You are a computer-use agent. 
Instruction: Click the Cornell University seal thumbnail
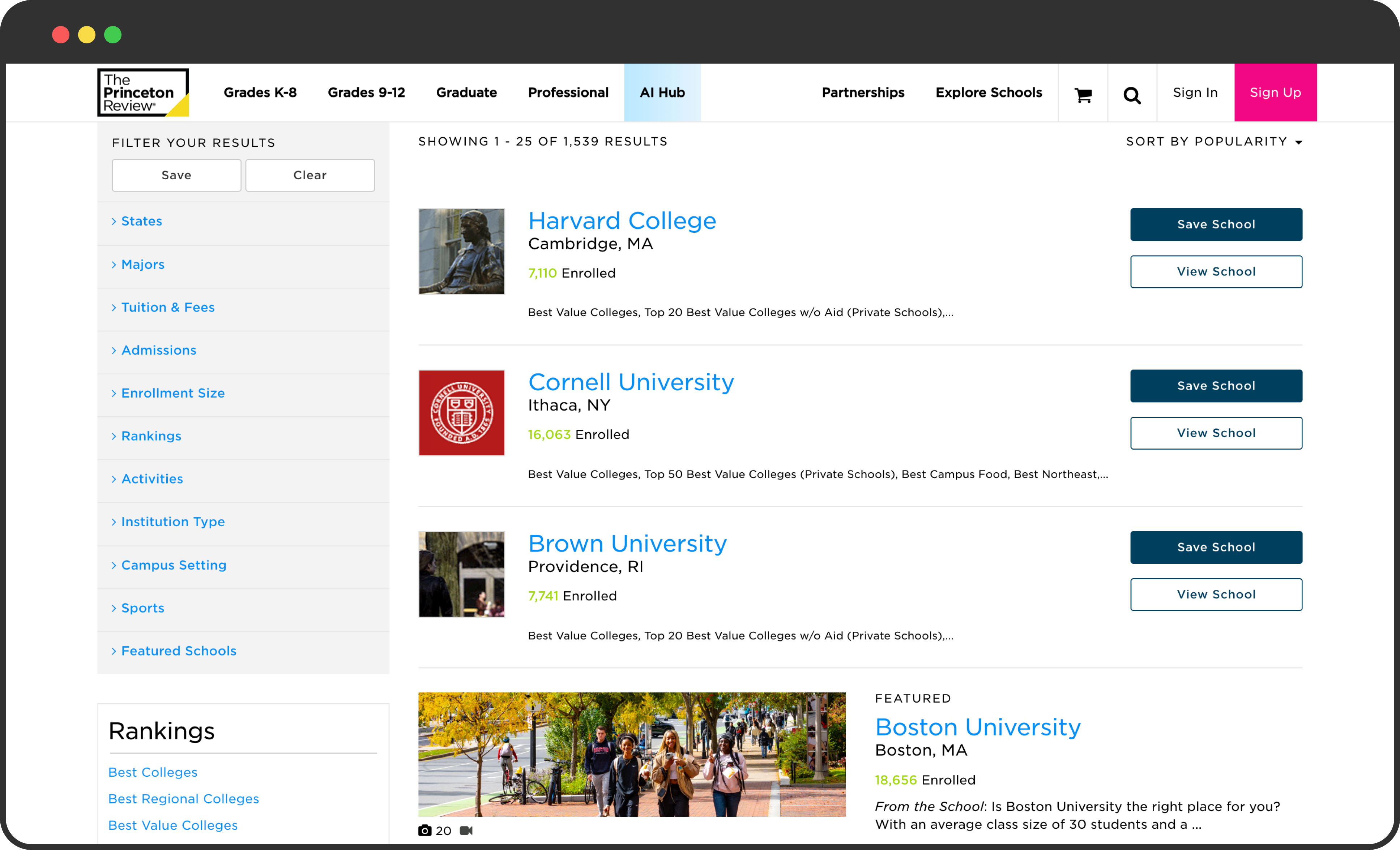coord(462,413)
